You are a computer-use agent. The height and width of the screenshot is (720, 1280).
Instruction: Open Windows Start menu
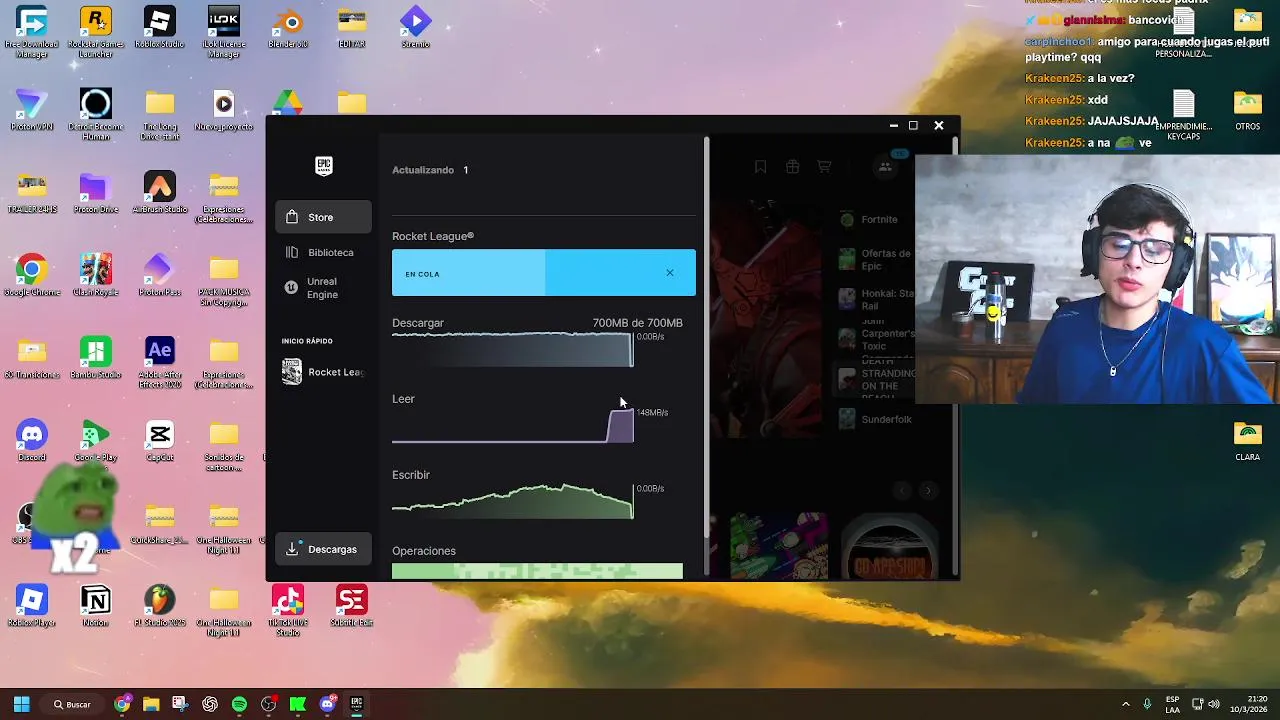[21, 704]
